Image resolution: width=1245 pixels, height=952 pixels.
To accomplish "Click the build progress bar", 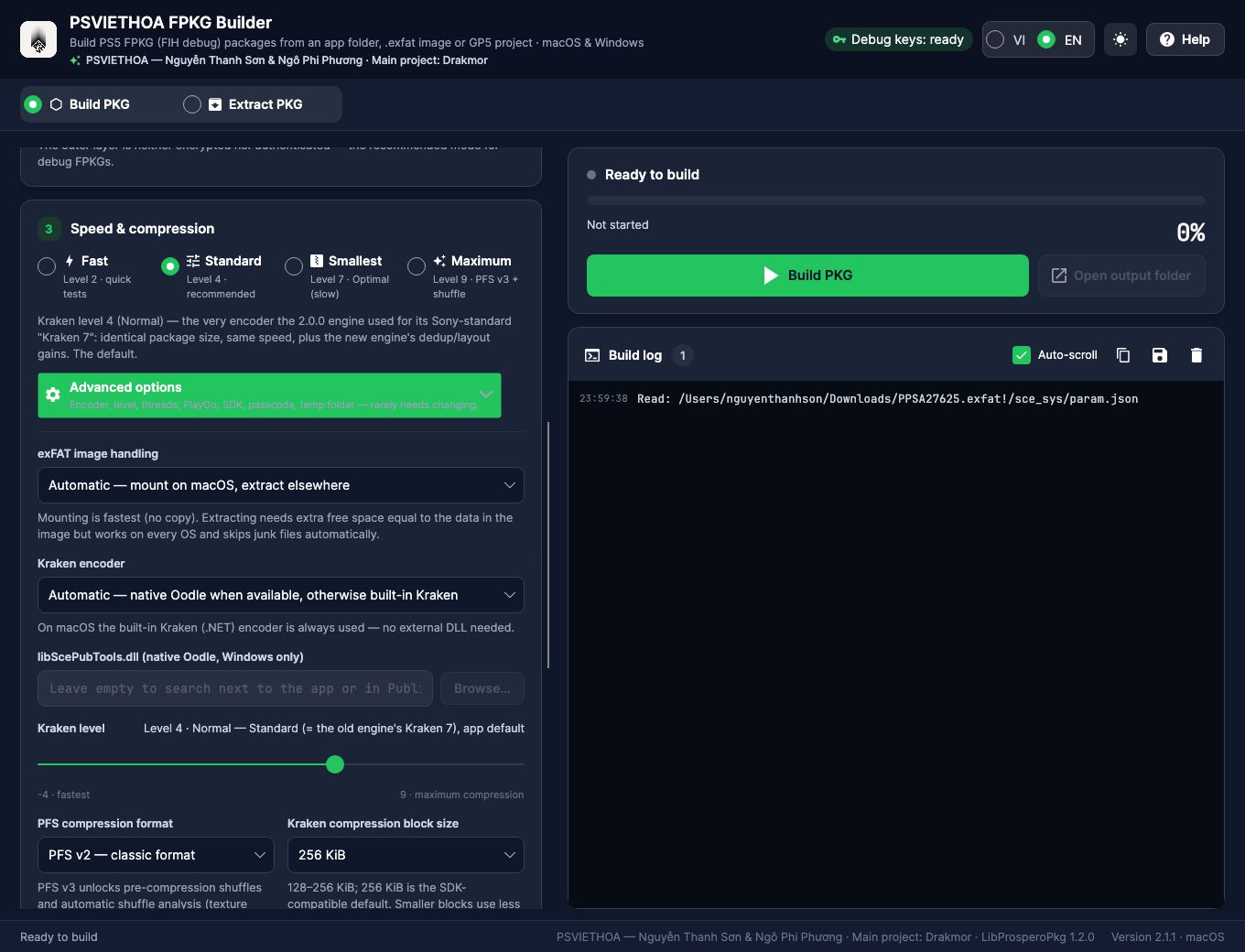I will [896, 200].
